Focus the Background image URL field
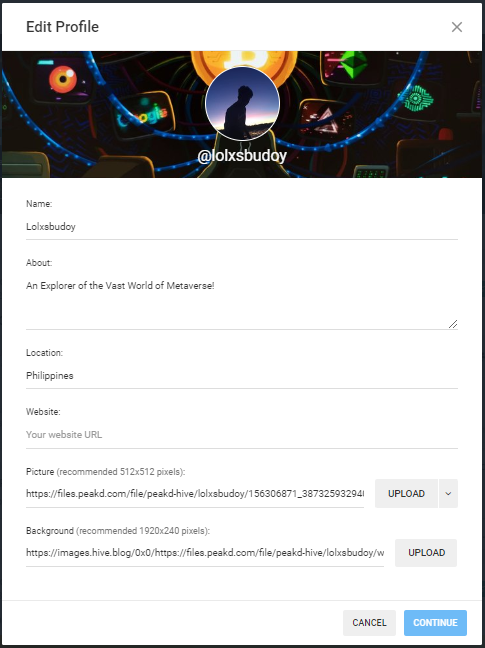The height and width of the screenshot is (648, 485). coord(205,553)
